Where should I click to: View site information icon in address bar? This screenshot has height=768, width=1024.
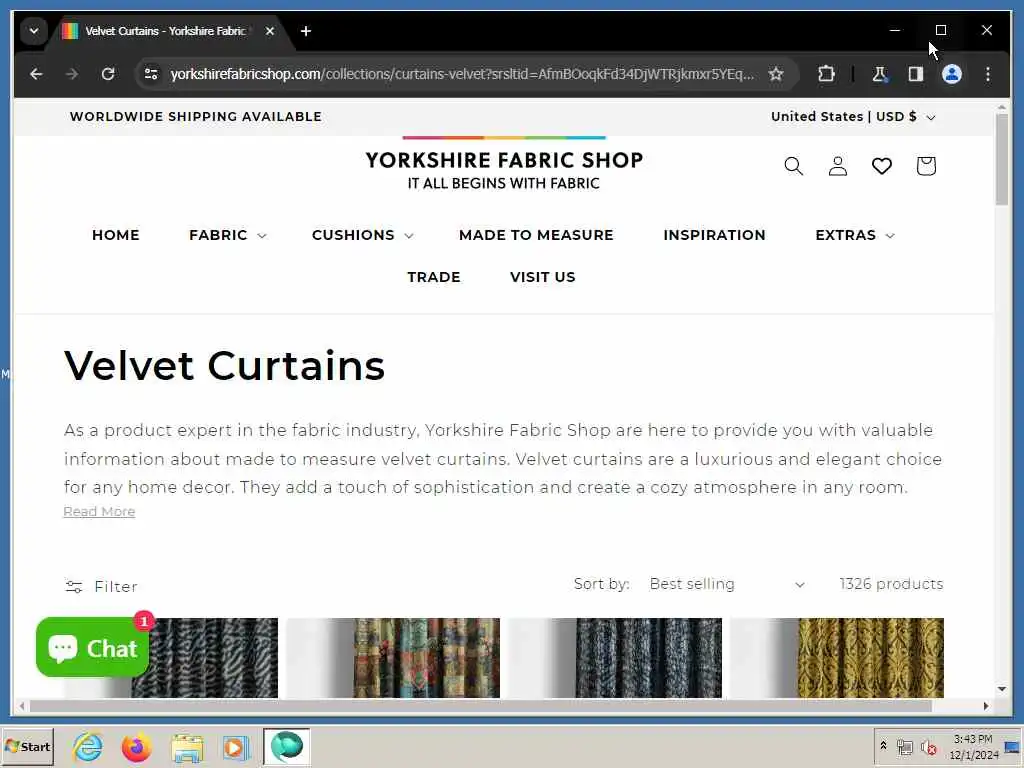pos(151,74)
